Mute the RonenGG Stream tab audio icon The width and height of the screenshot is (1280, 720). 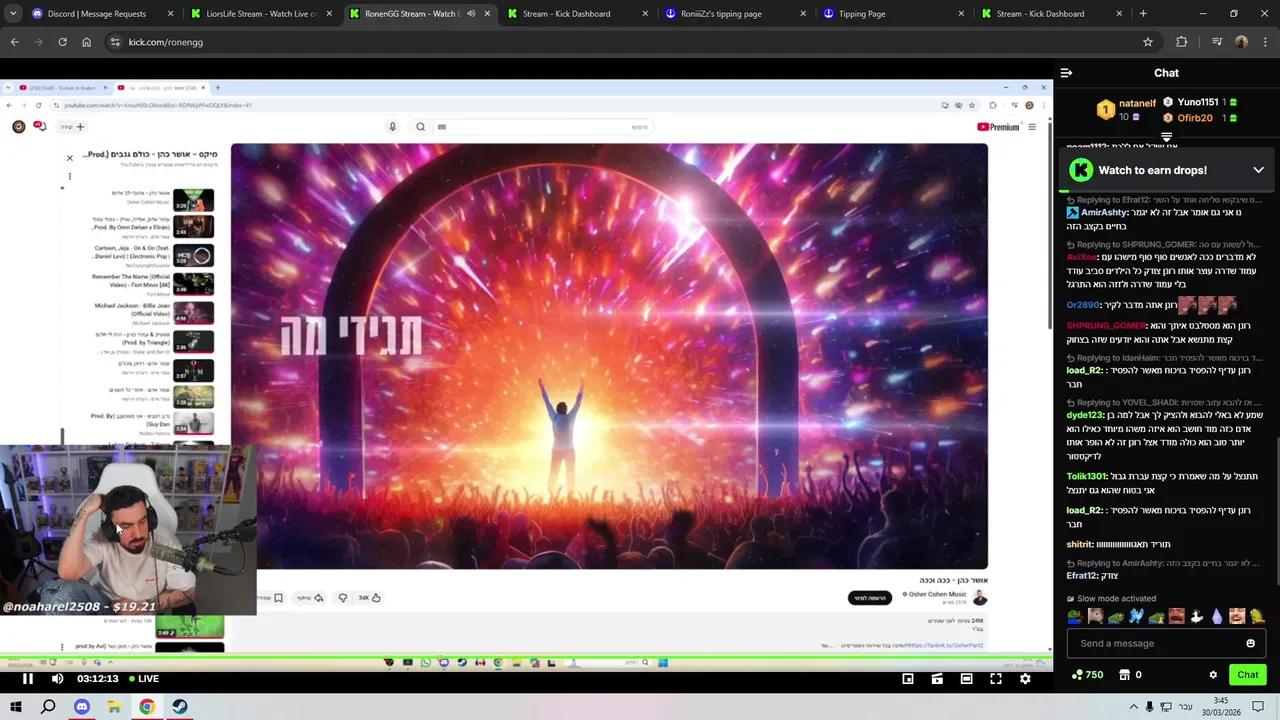pos(471,14)
